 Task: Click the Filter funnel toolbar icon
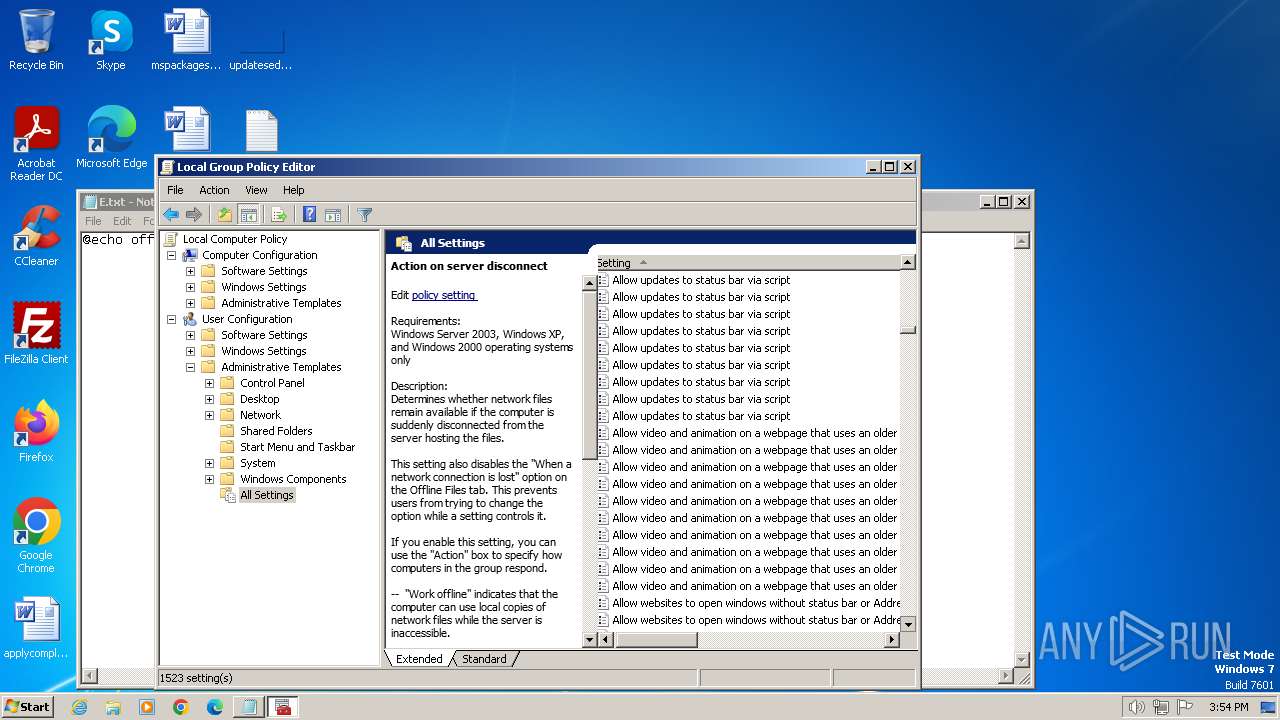click(364, 215)
